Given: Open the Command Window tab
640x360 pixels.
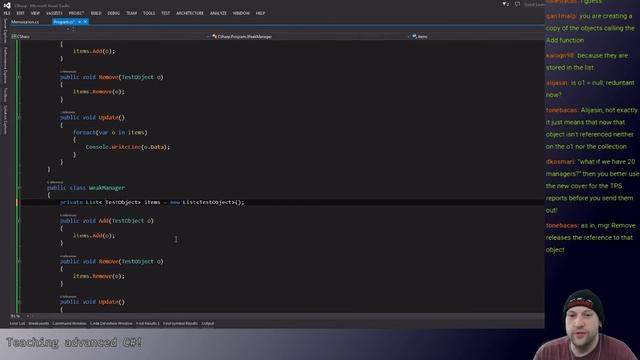Looking at the screenshot, I should (69, 324).
